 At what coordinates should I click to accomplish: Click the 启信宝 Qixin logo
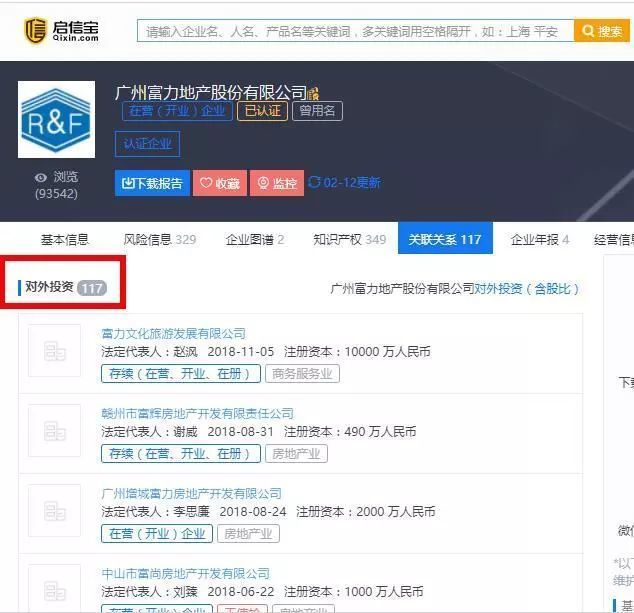point(62,30)
